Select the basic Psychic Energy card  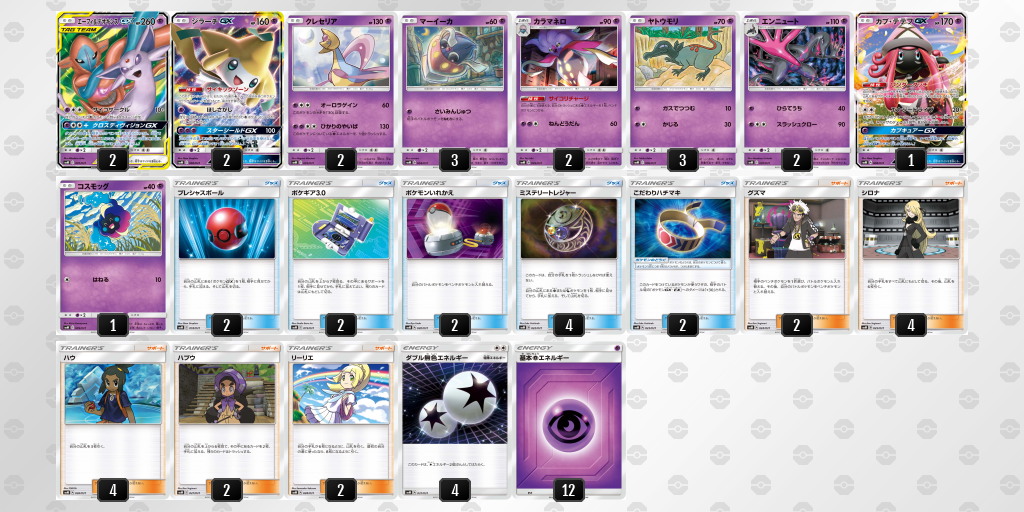pyautogui.click(x=568, y=421)
